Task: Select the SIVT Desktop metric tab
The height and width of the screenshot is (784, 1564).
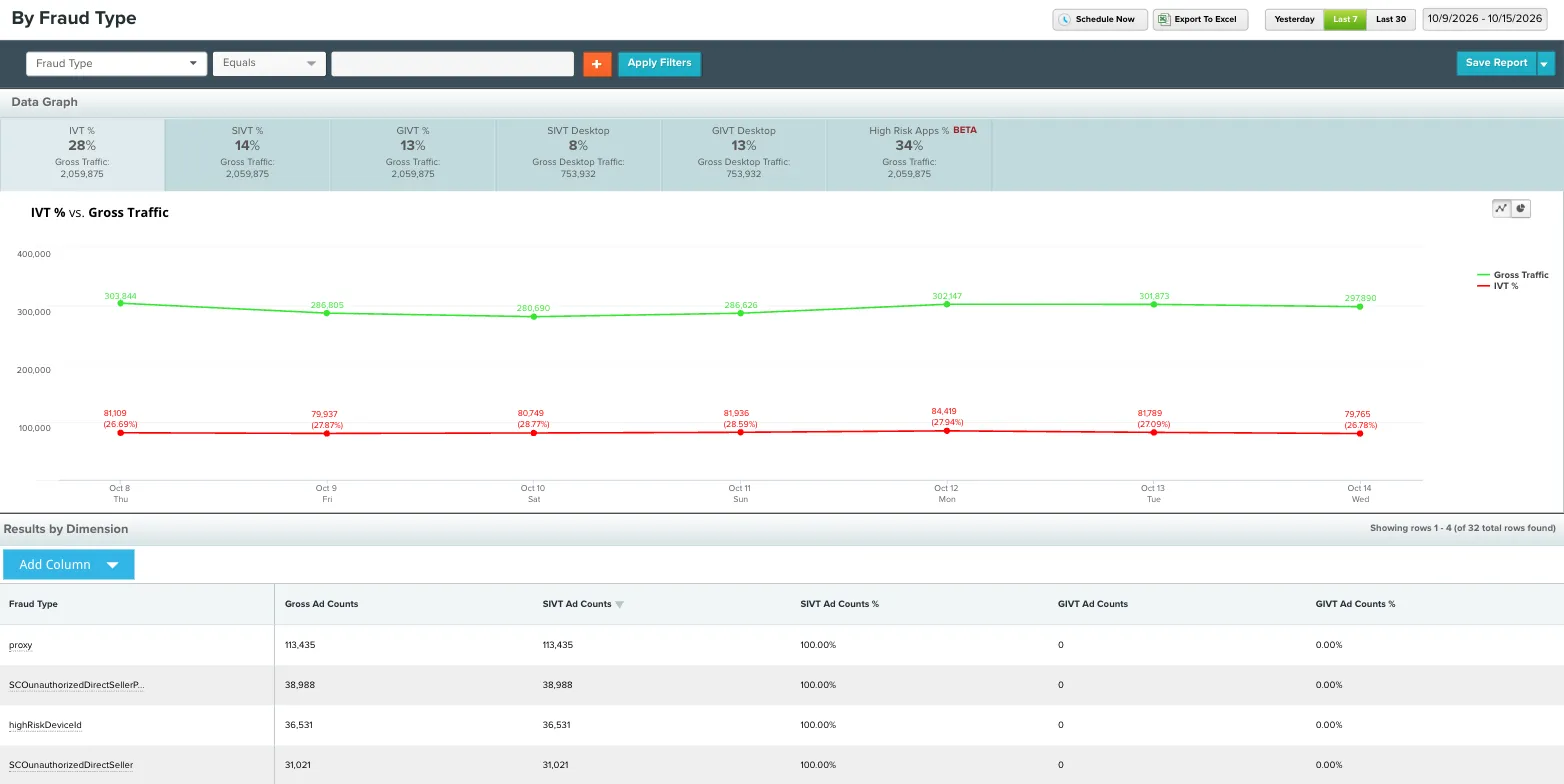Action: [578, 154]
